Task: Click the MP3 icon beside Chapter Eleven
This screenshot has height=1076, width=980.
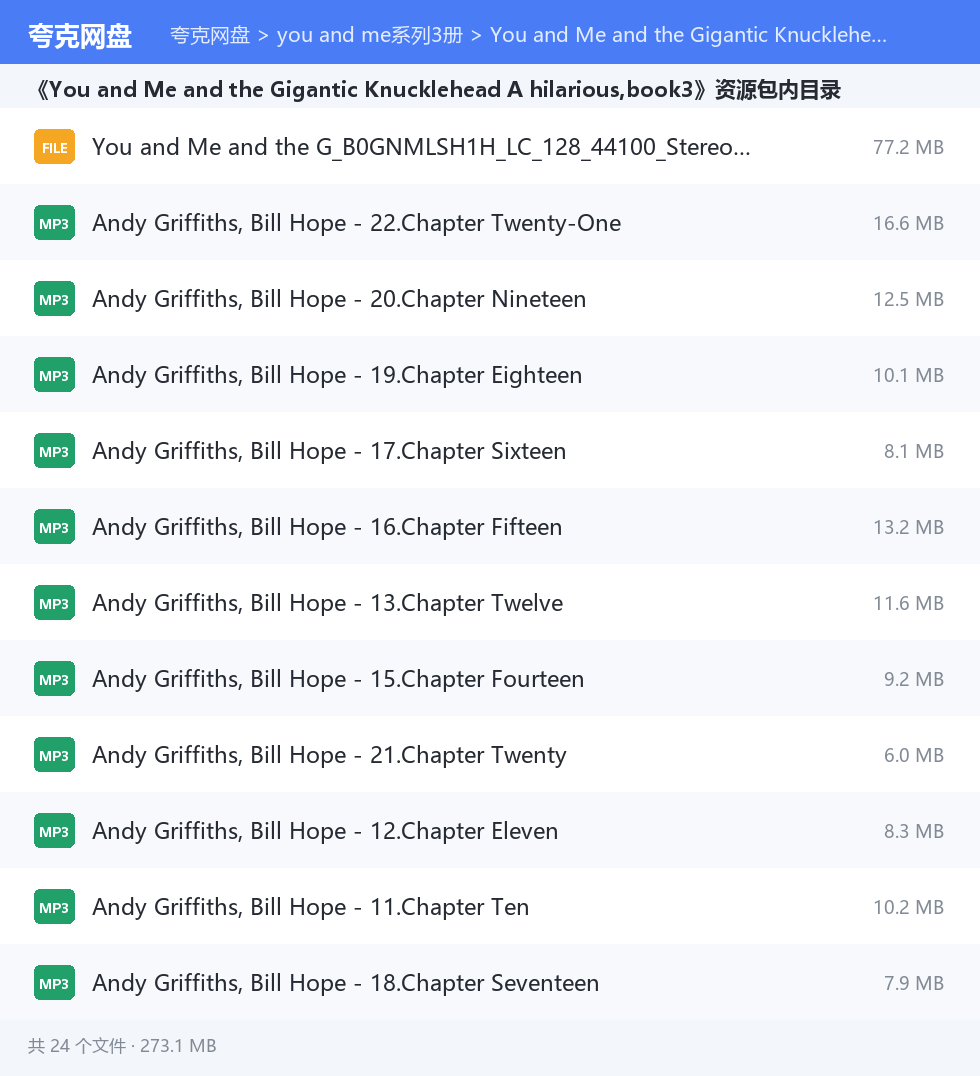Action: pyautogui.click(x=54, y=831)
